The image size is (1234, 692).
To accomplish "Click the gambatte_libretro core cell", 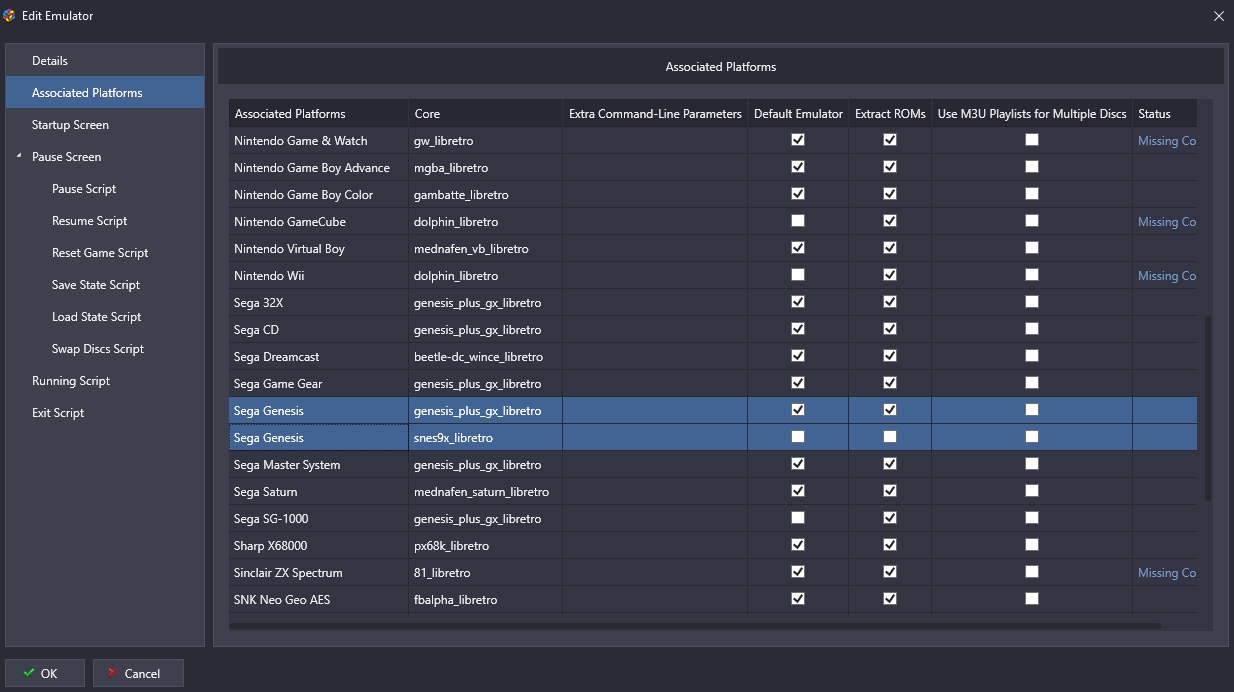I will pos(485,195).
